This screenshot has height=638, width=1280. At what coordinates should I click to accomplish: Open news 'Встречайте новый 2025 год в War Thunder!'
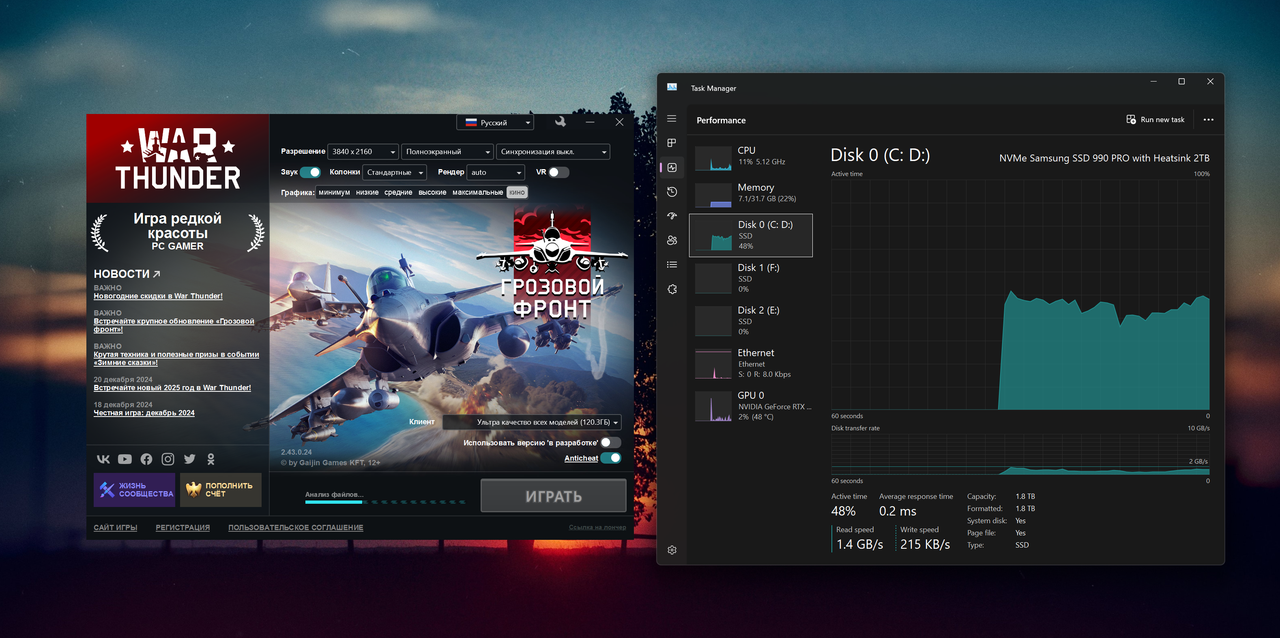172,388
